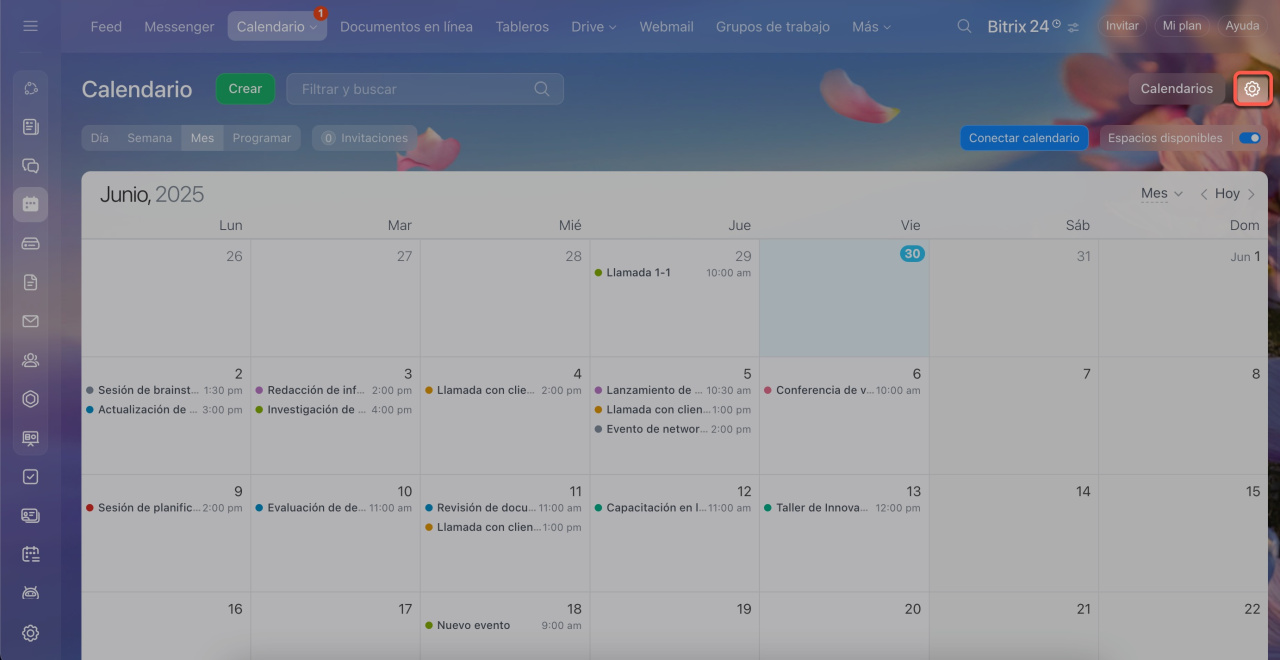Open the booking schedule sidebar icon
Image resolution: width=1280 pixels, height=660 pixels.
tap(30, 554)
